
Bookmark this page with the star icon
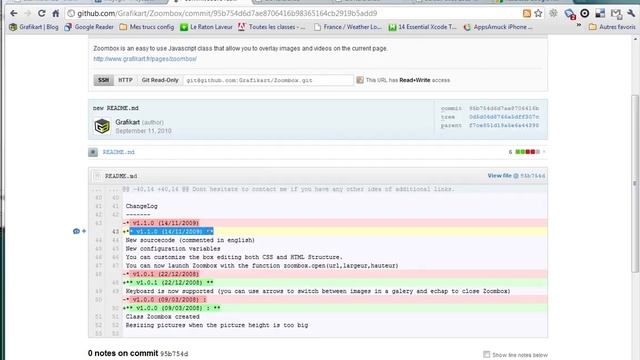538,13
